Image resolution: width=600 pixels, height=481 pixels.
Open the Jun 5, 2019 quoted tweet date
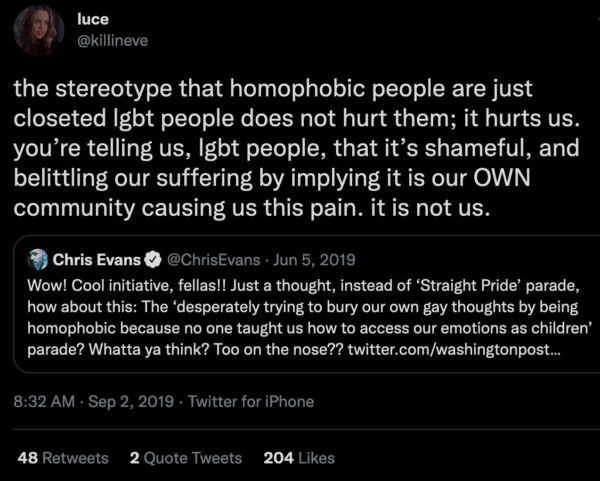316,260
